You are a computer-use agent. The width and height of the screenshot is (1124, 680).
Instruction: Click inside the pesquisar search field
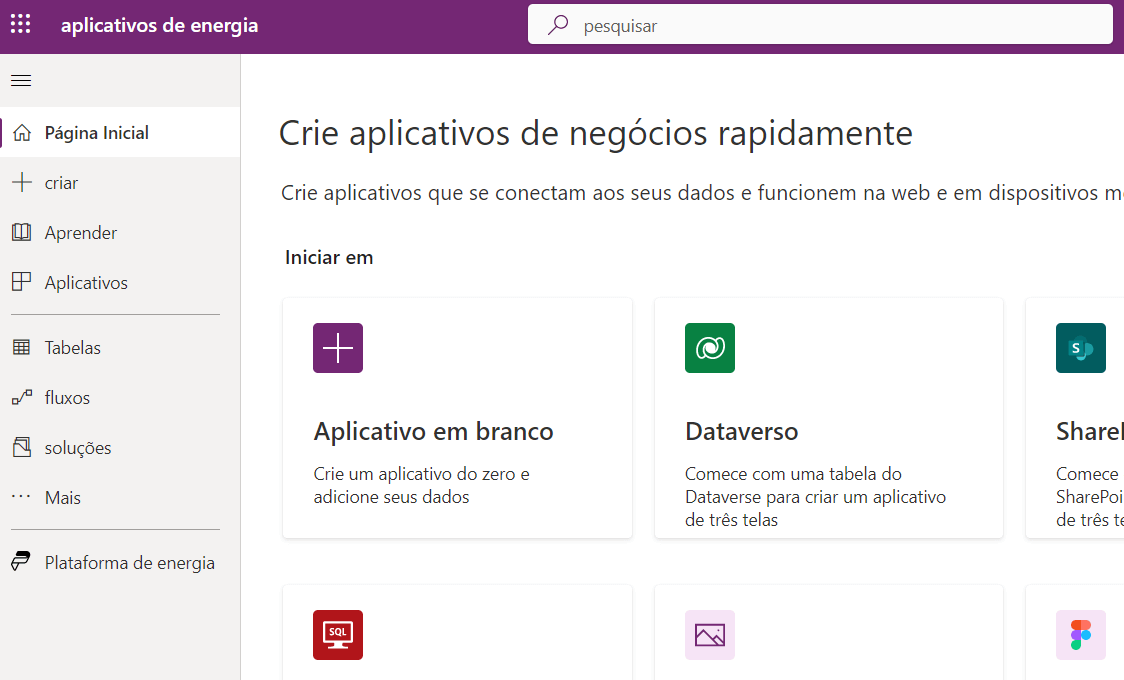(x=820, y=24)
